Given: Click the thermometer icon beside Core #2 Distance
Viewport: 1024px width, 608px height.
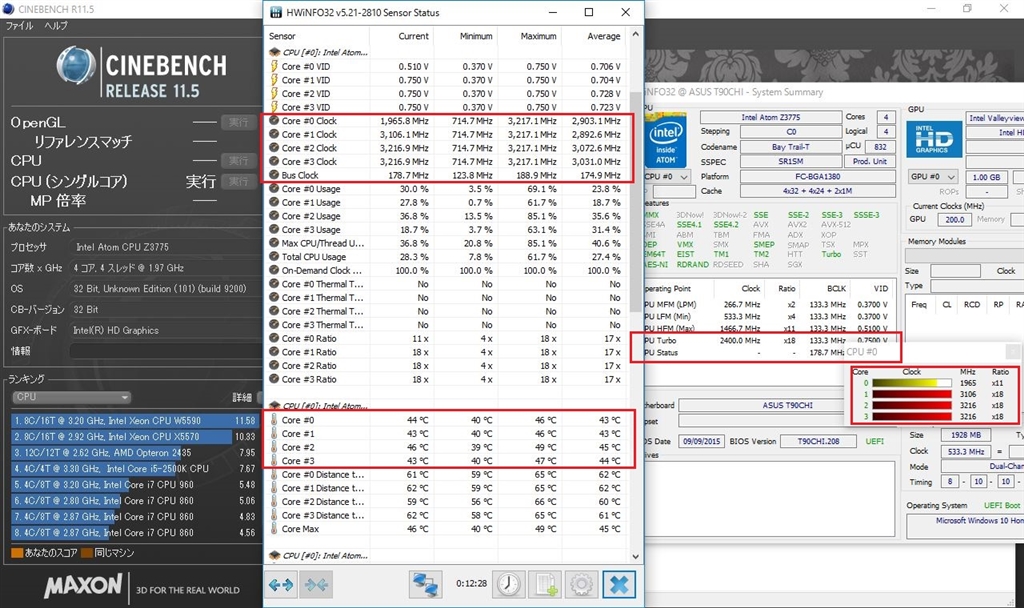Looking at the screenshot, I should (x=274, y=502).
